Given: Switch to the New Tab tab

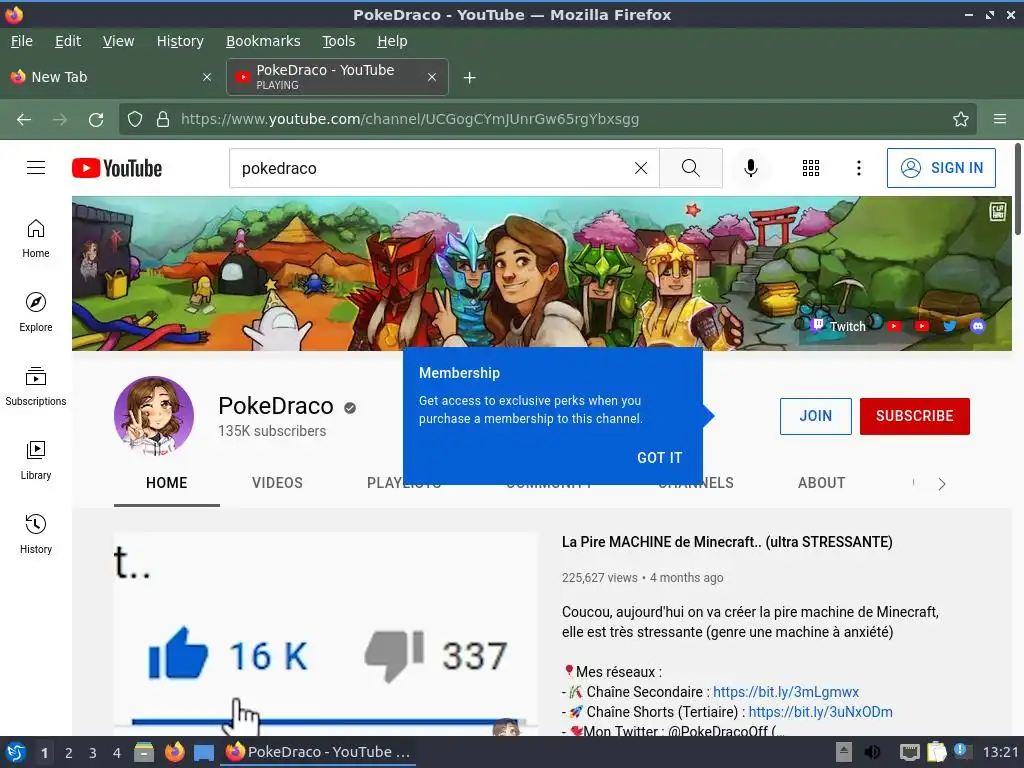Looking at the screenshot, I should (x=111, y=77).
